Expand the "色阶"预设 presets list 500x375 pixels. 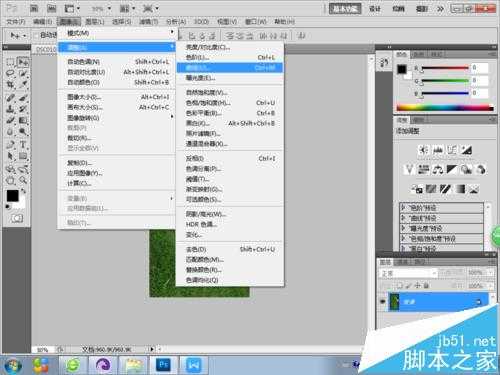(403, 208)
